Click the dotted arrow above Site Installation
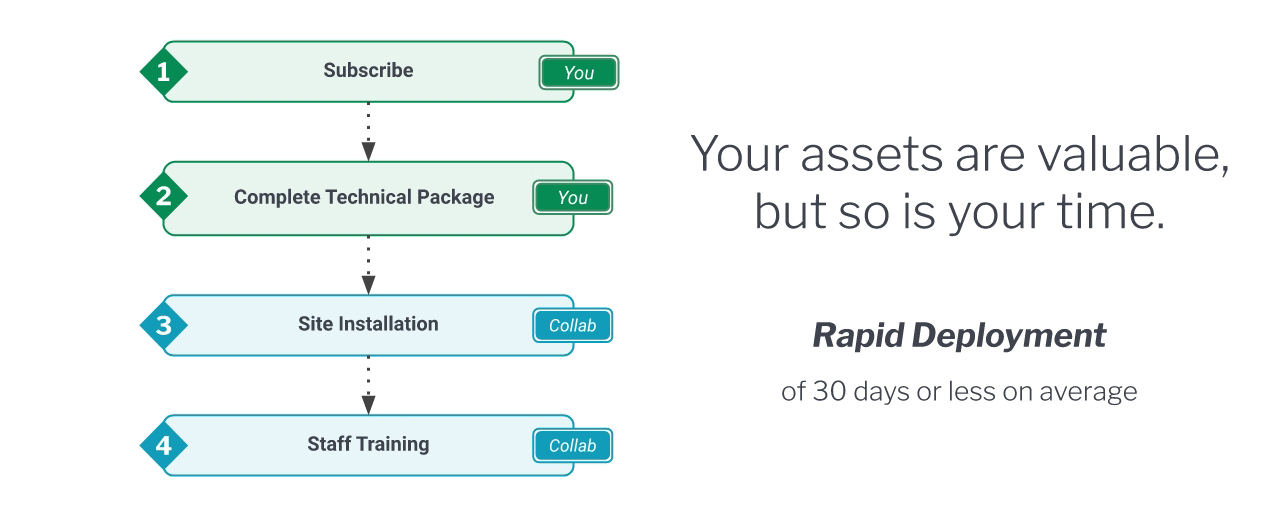The height and width of the screenshot is (517, 1280). click(x=368, y=264)
